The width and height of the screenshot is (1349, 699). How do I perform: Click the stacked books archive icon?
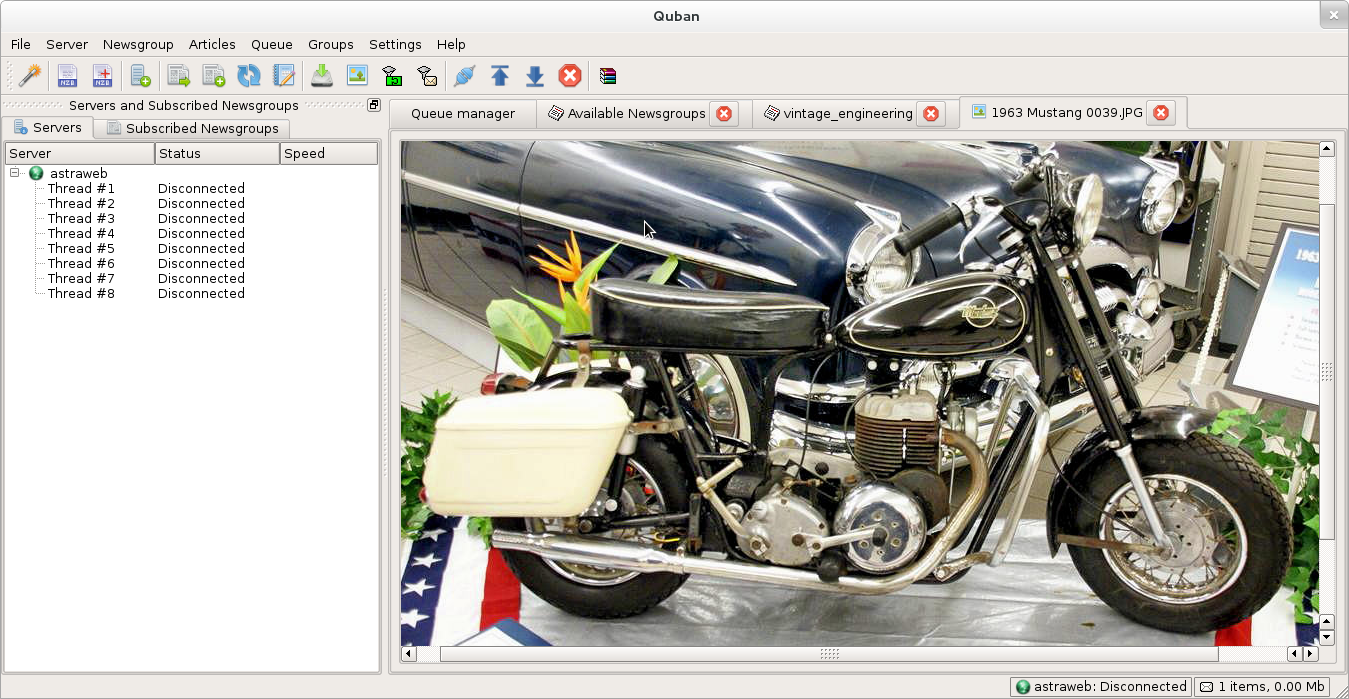(x=608, y=75)
